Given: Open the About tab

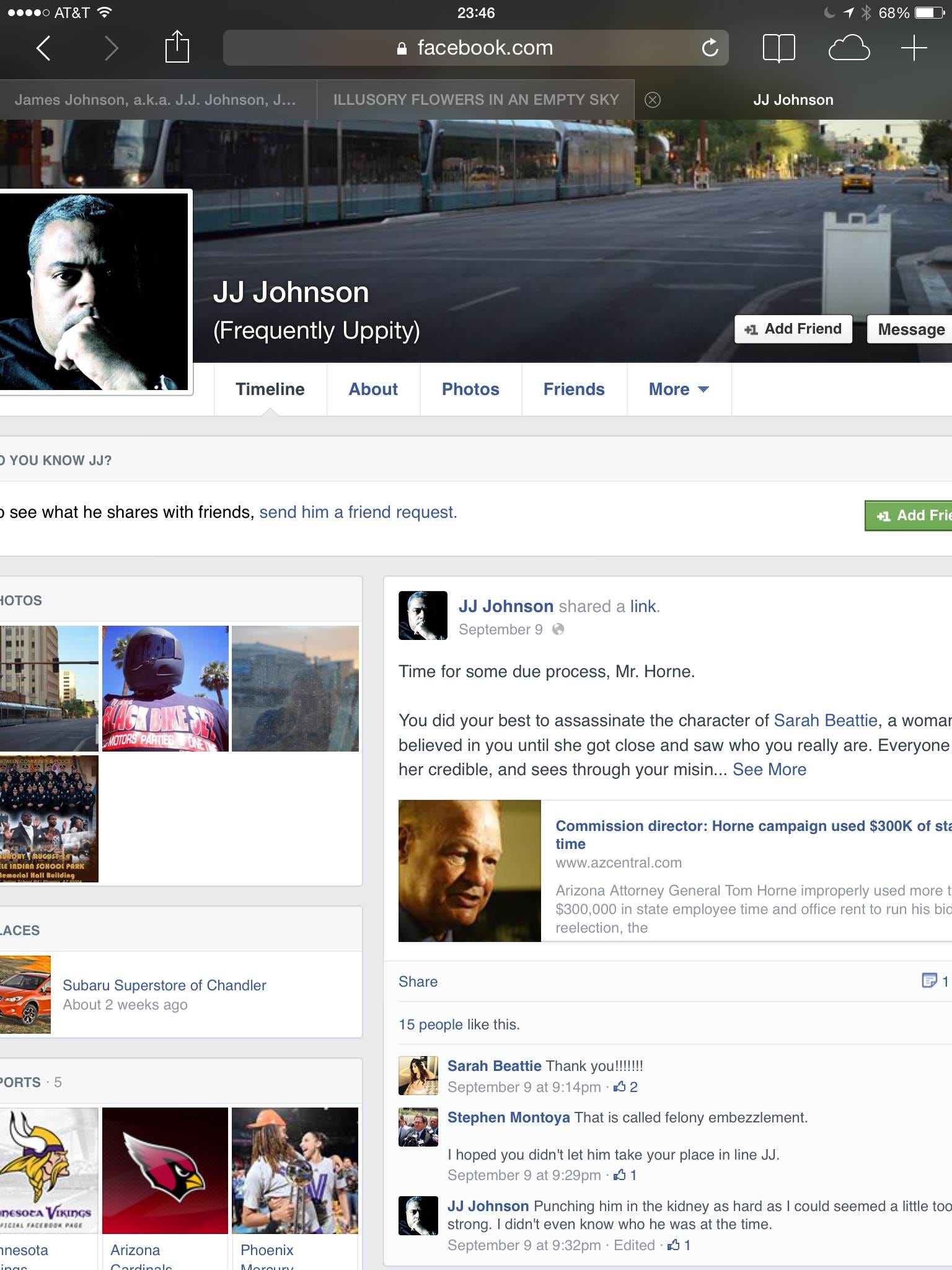Looking at the screenshot, I should [373, 389].
